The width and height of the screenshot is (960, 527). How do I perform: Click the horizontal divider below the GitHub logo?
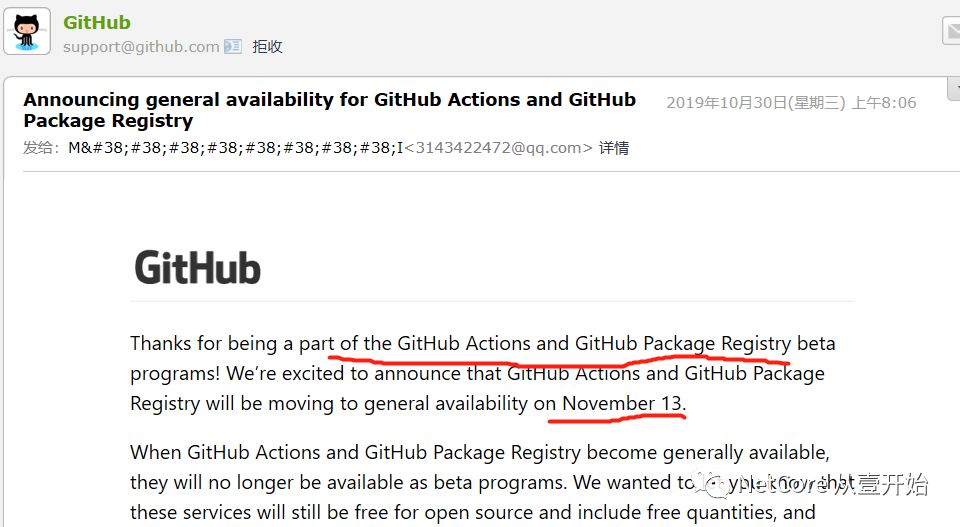click(x=492, y=301)
